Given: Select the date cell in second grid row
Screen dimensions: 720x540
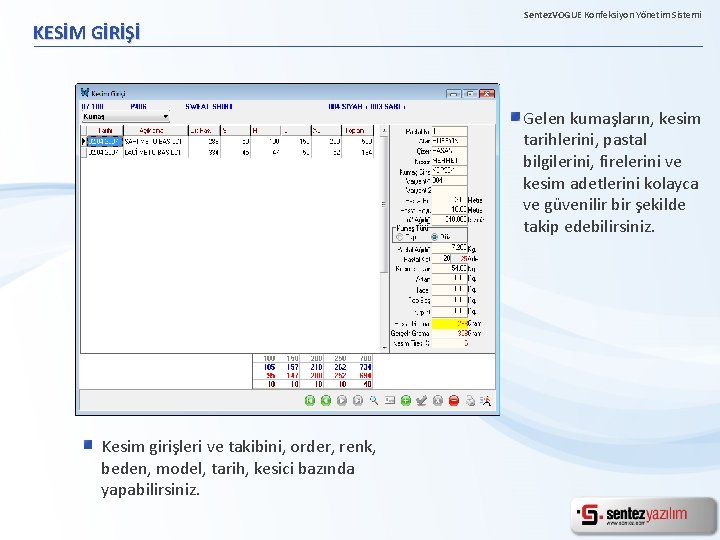Looking at the screenshot, I should click(105, 152).
